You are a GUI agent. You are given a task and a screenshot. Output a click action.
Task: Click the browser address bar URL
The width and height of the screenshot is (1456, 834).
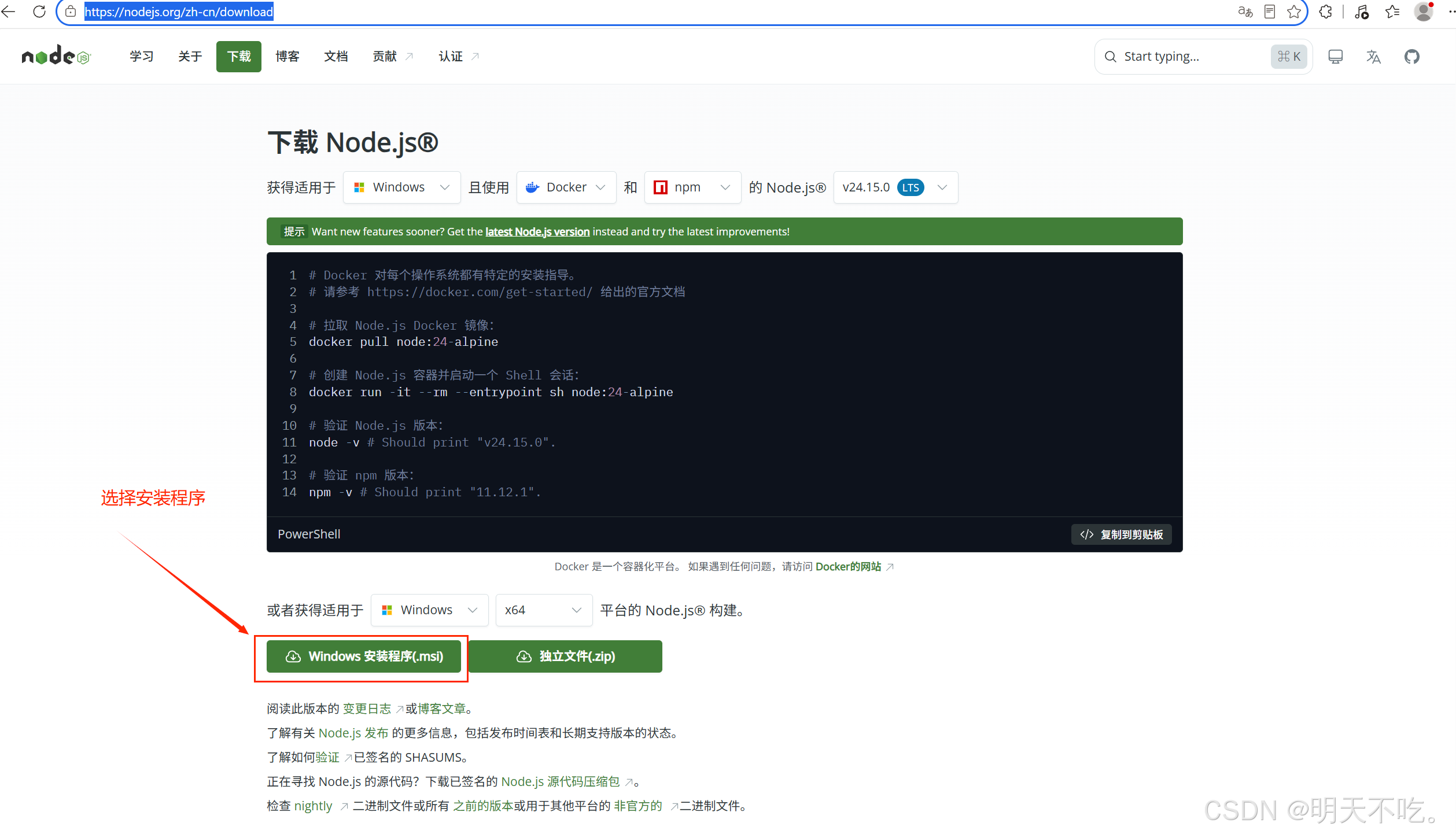(x=179, y=12)
